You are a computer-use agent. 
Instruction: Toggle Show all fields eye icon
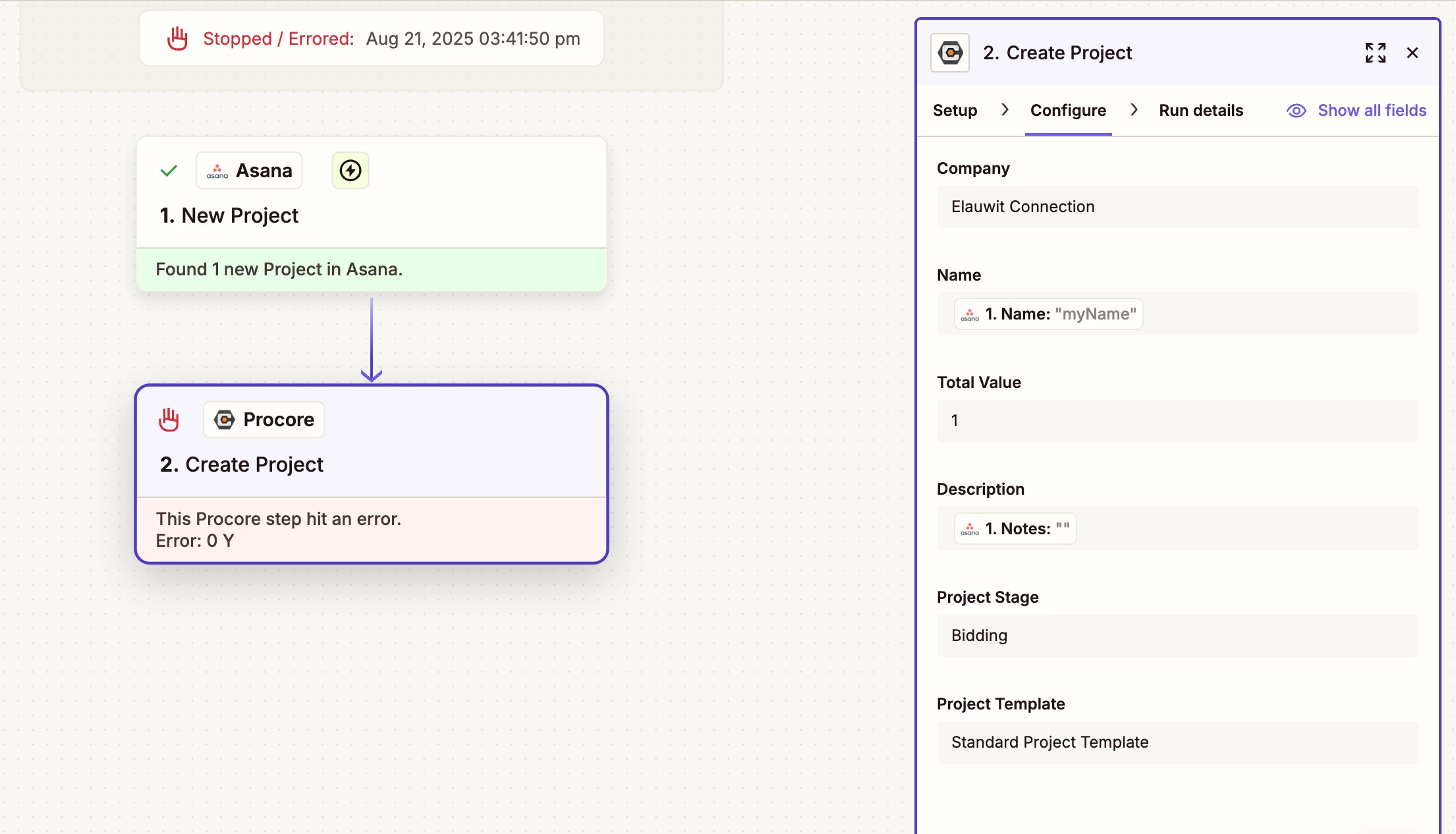click(x=1297, y=111)
